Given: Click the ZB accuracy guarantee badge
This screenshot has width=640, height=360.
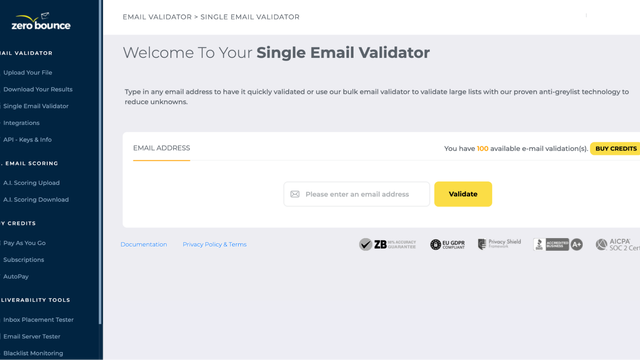Looking at the screenshot, I should [387, 244].
